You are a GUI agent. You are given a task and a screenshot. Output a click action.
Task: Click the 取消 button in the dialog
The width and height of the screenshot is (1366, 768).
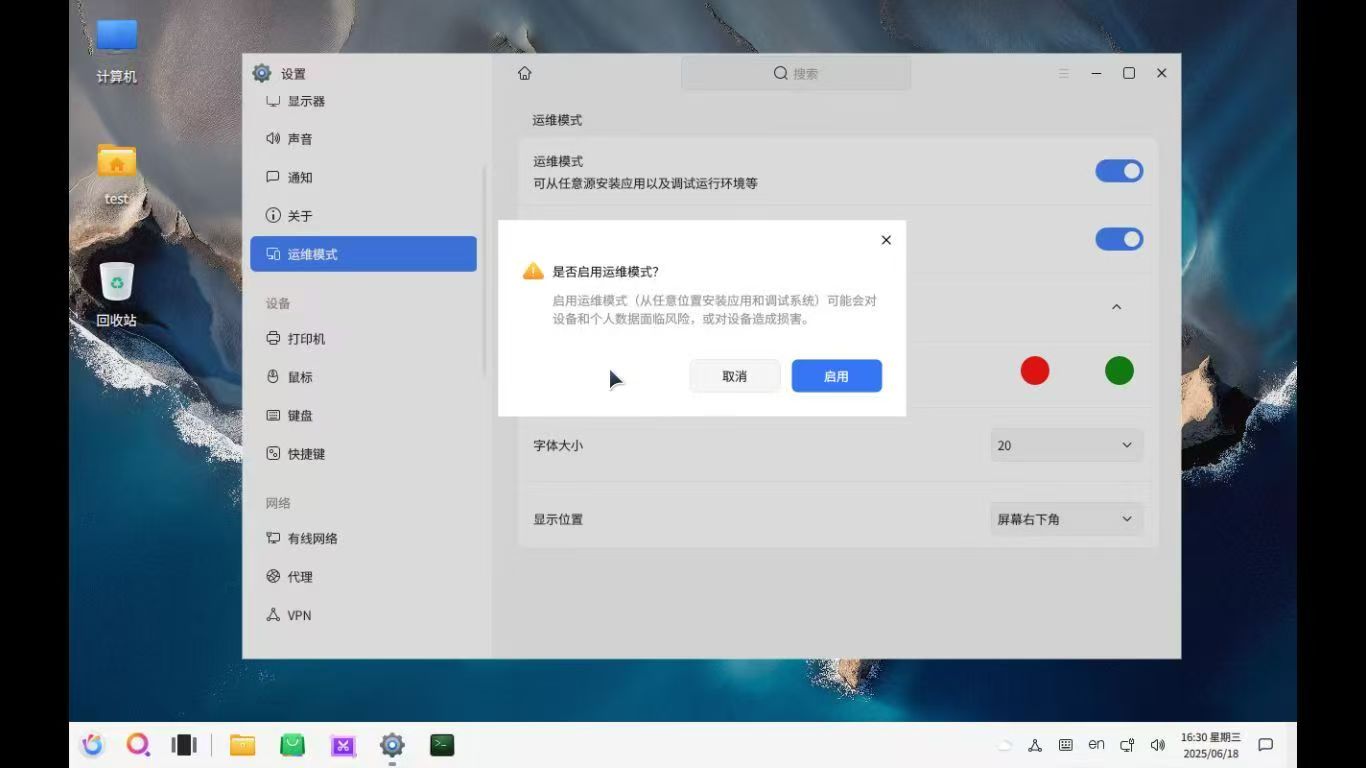735,376
